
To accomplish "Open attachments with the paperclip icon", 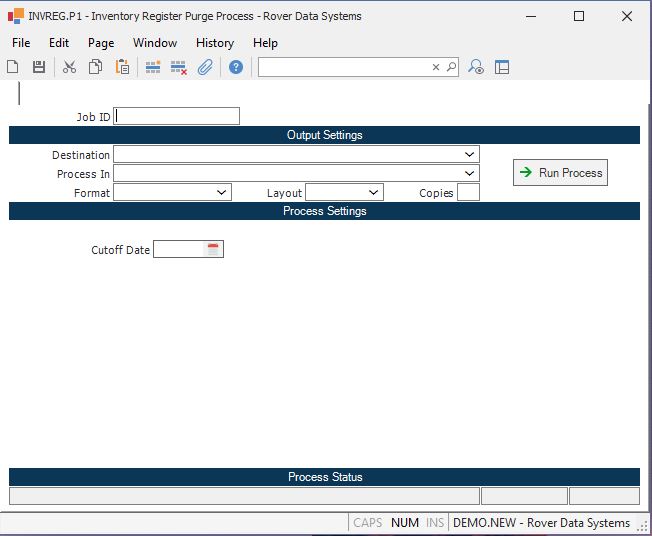I will pos(205,67).
